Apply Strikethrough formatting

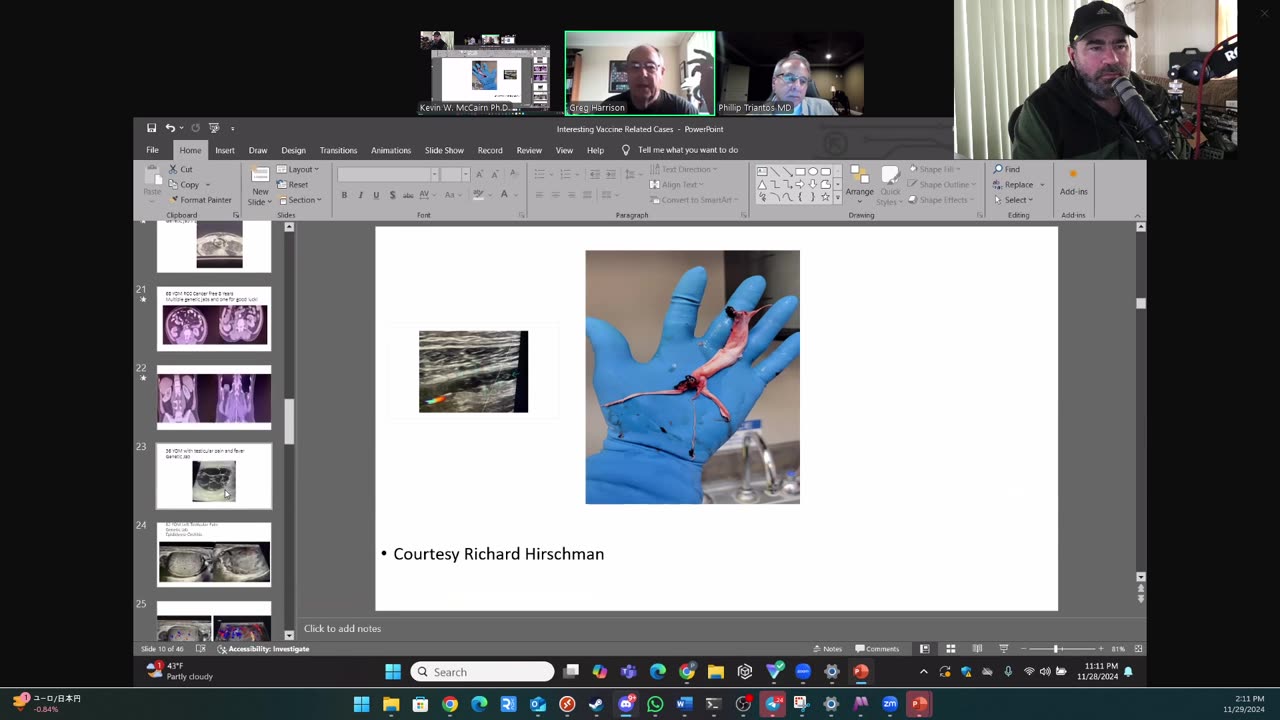tap(408, 195)
